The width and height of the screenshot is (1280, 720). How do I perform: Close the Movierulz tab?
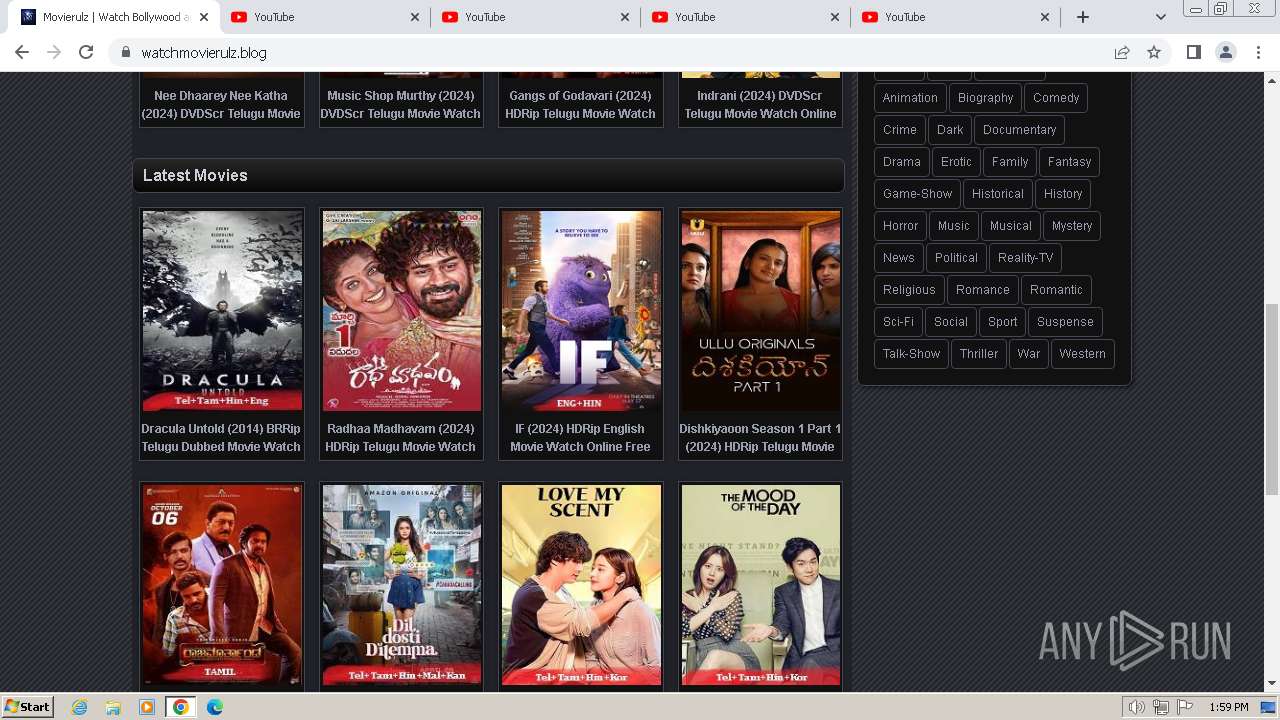click(x=205, y=17)
